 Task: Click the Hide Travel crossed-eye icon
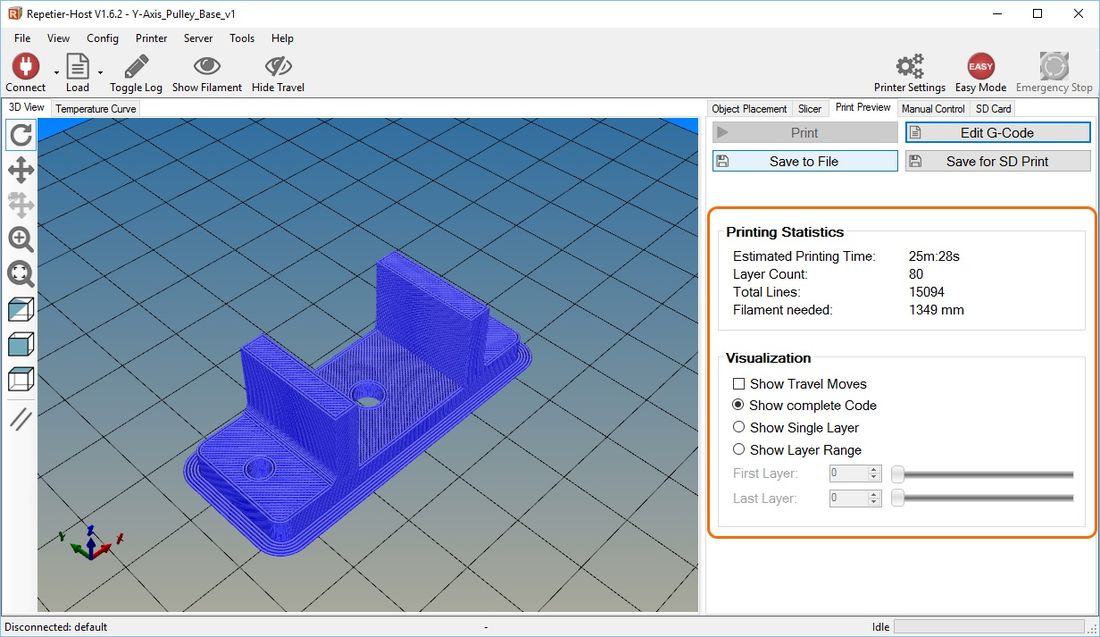(278, 67)
